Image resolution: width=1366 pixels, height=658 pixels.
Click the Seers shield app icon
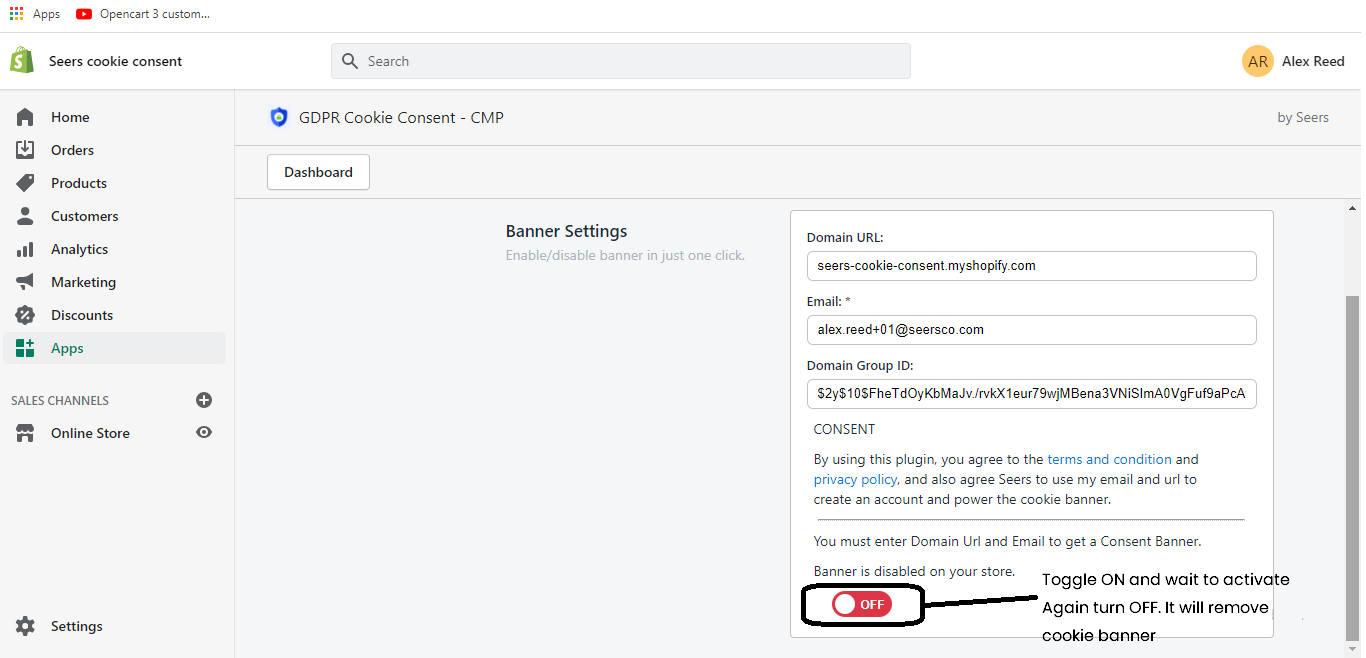pos(279,117)
